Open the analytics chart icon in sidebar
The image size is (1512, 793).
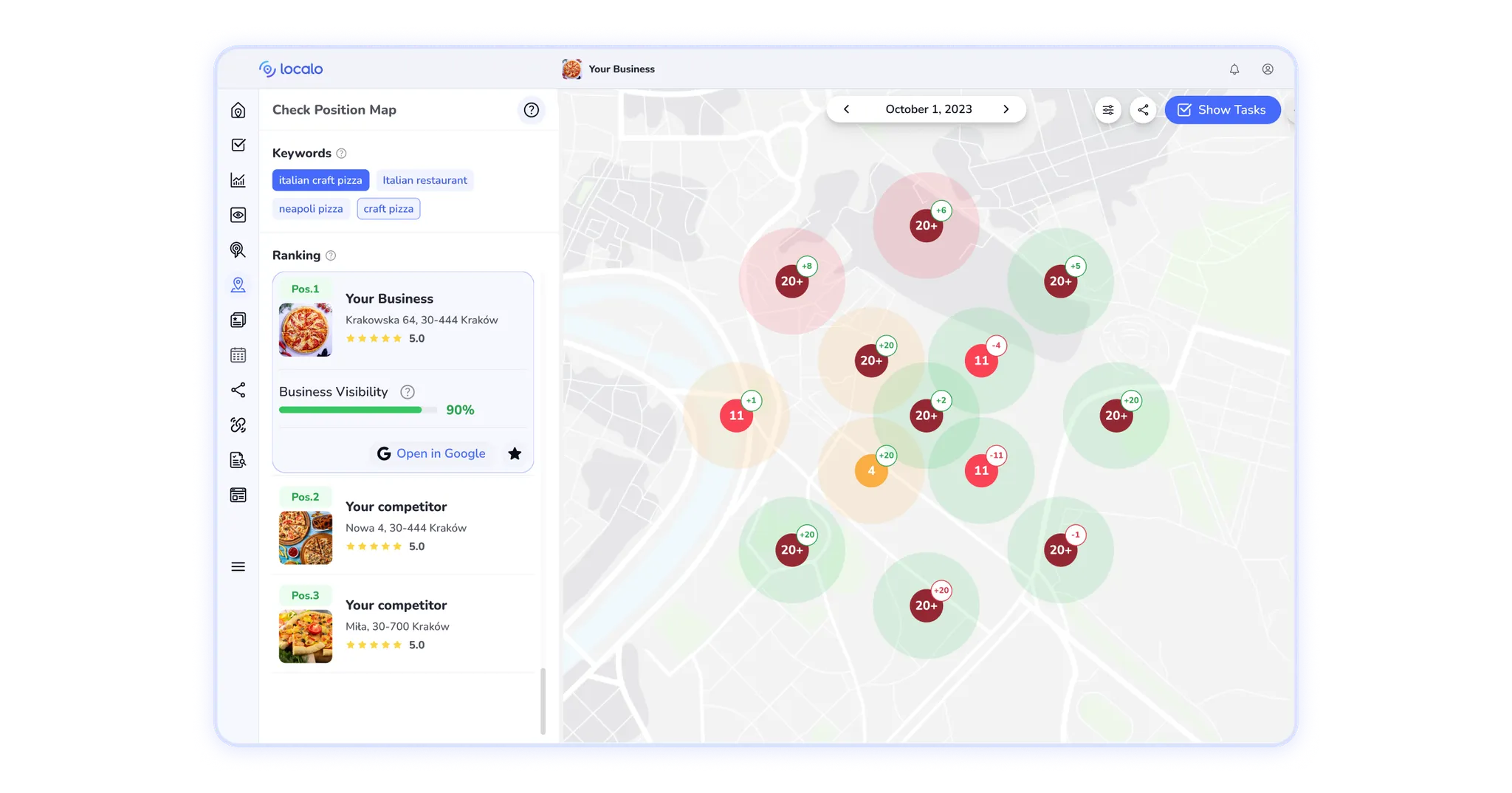(x=238, y=180)
